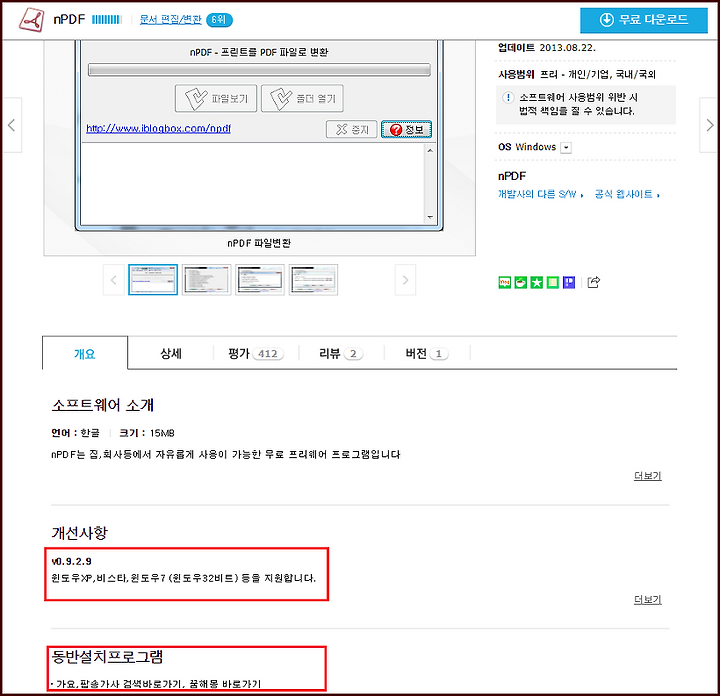Click the share icon beside social buttons

[x=593, y=282]
